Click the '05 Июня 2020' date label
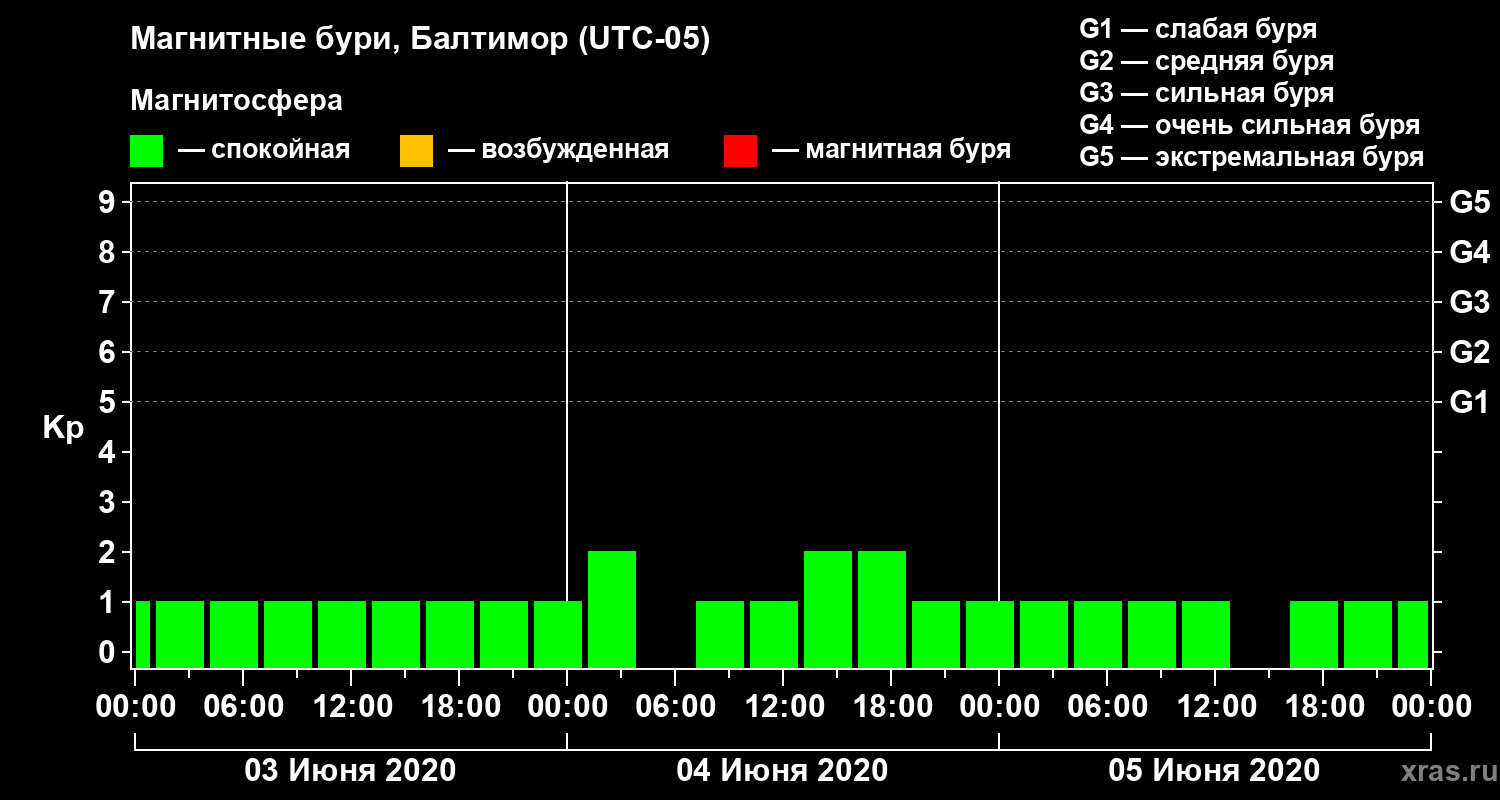Screen dimensions: 1500x800 [1214, 771]
